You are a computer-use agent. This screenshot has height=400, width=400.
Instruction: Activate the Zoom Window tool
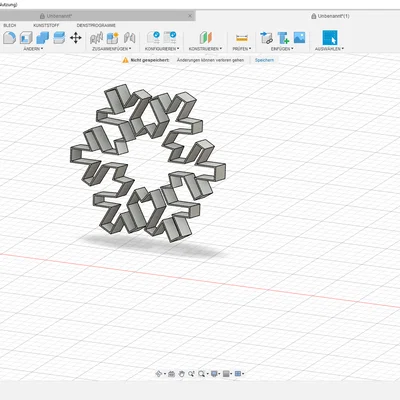(191, 374)
